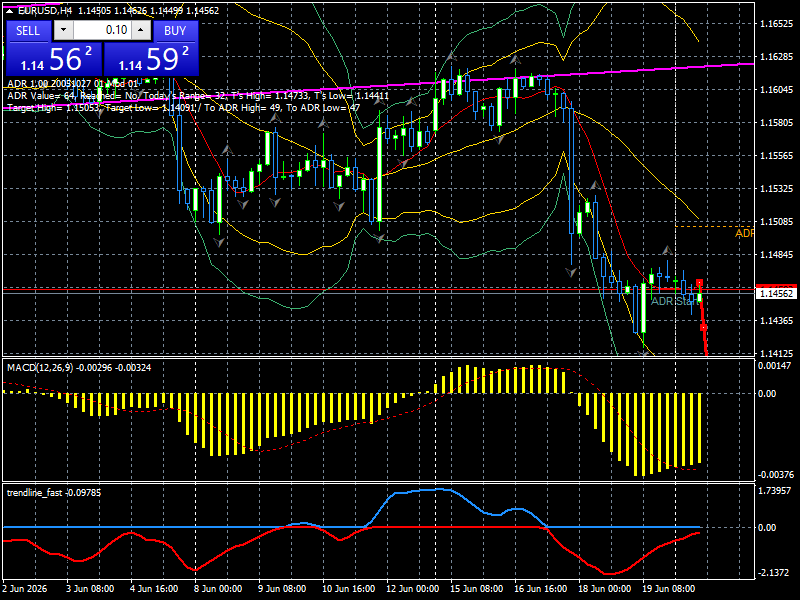The width and height of the screenshot is (800, 600).
Task: Click the 3 Jun 08:00 time label
Action: tap(90, 588)
